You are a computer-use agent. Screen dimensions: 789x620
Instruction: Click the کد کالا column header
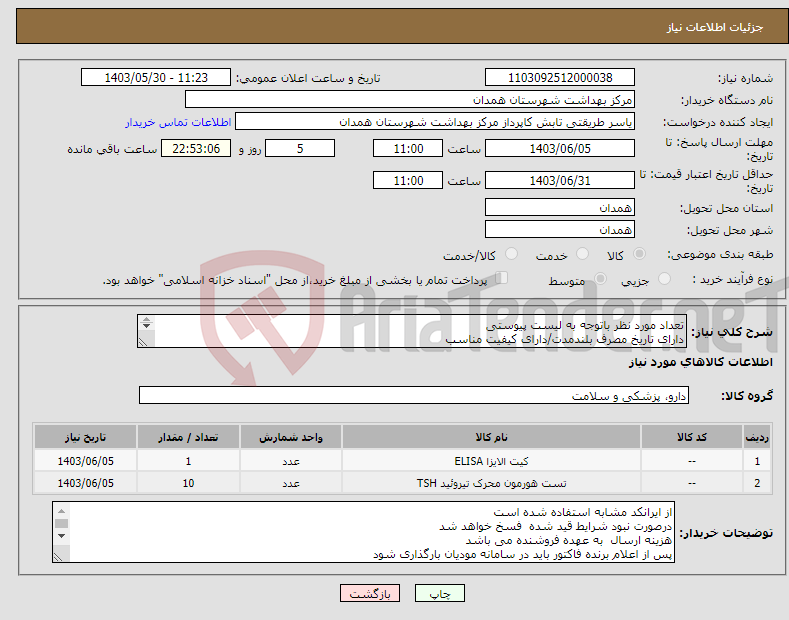(692, 437)
